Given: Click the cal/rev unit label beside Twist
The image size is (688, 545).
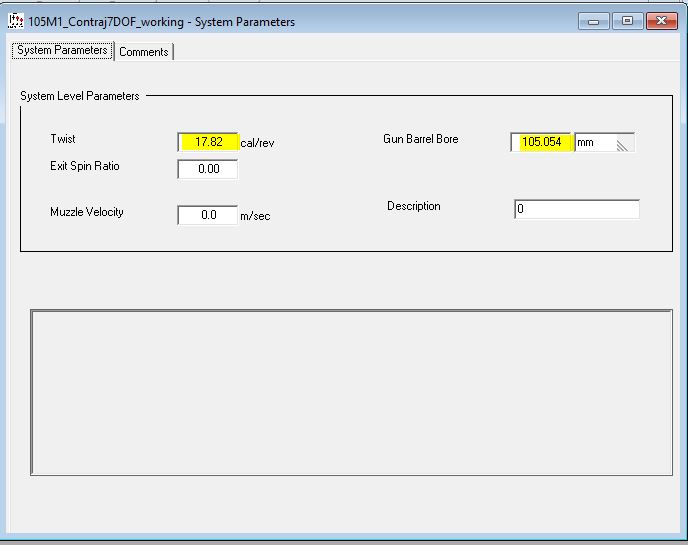Looking at the screenshot, I should click(x=257, y=143).
